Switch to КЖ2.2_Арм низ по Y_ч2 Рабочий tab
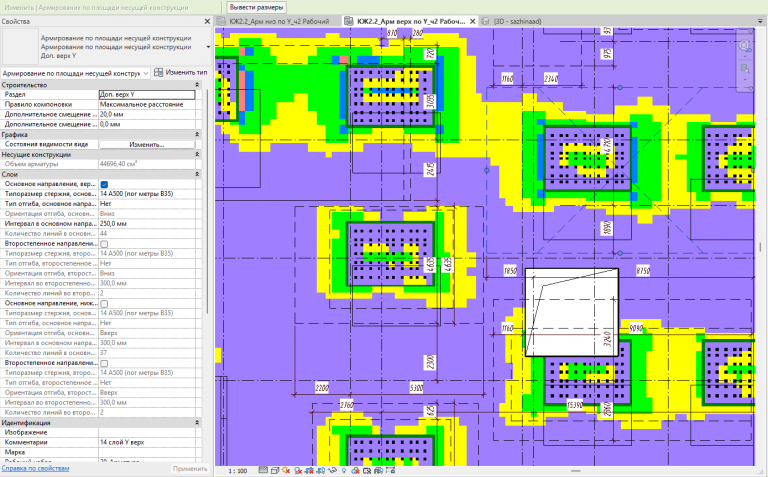768x477 pixels. point(279,22)
